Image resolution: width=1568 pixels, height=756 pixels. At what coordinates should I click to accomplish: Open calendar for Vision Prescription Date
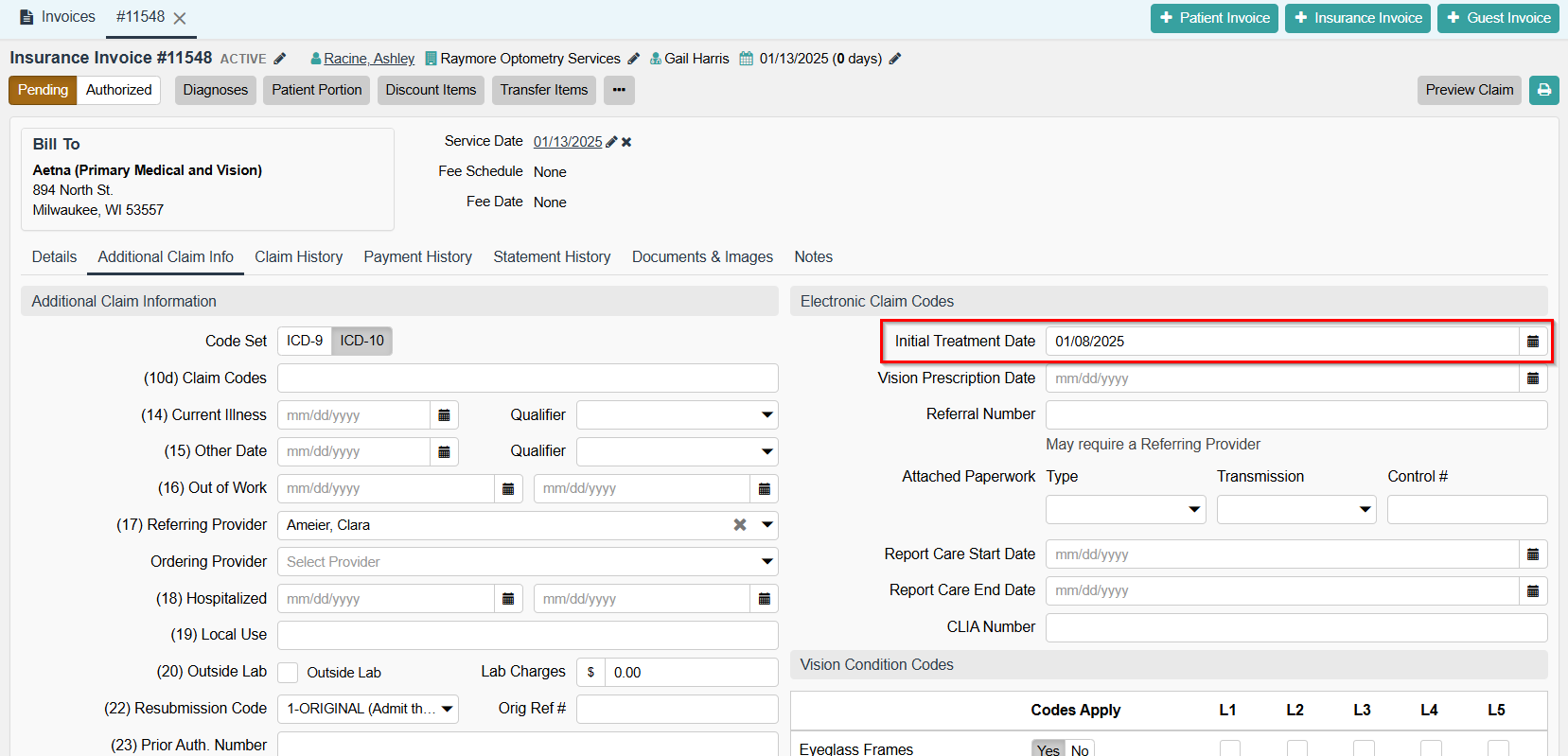coord(1532,378)
